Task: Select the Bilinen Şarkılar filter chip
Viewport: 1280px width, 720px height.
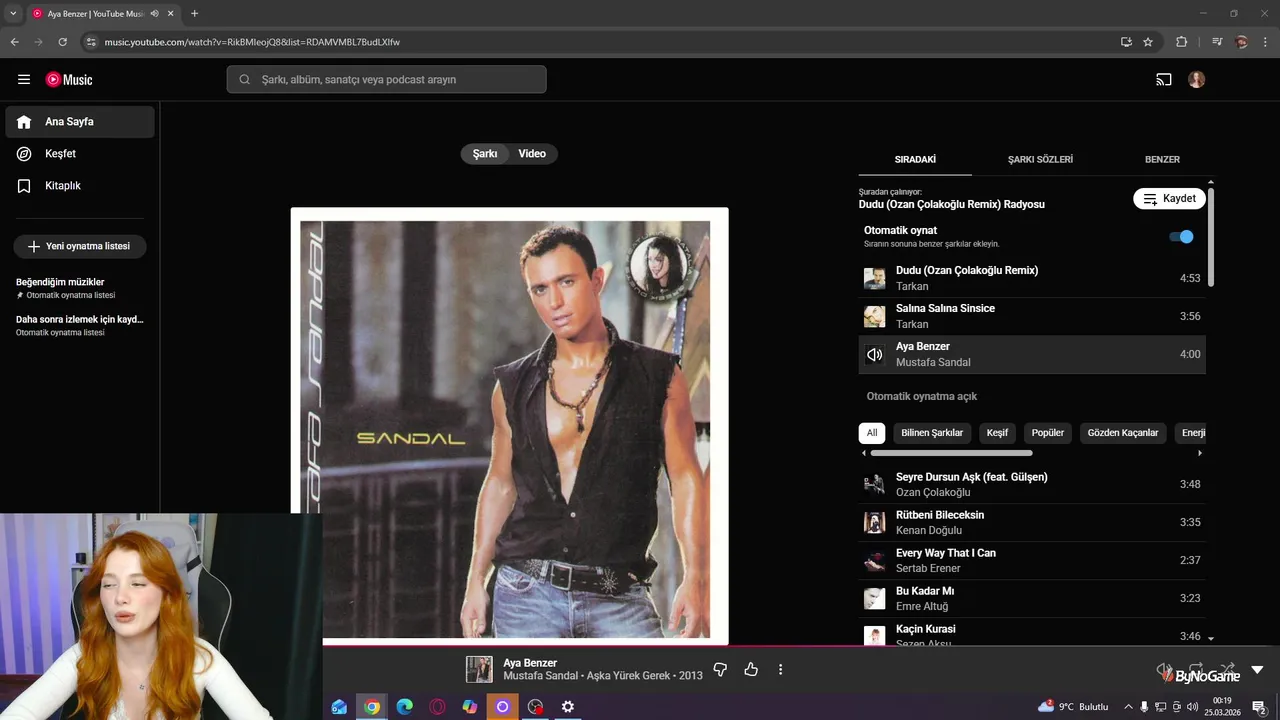Action: click(x=932, y=433)
